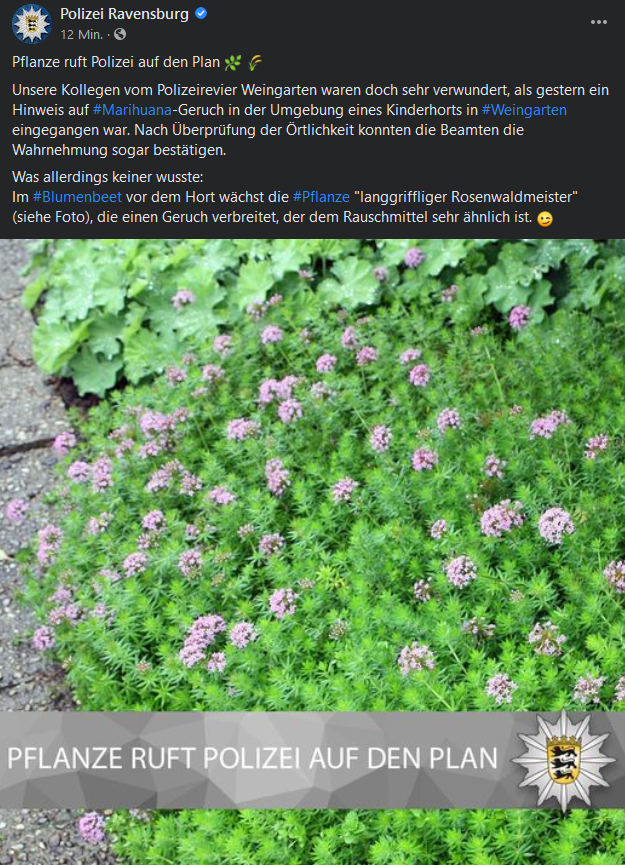Open the post options three-dot menu
The height and width of the screenshot is (865, 625).
tap(599, 22)
